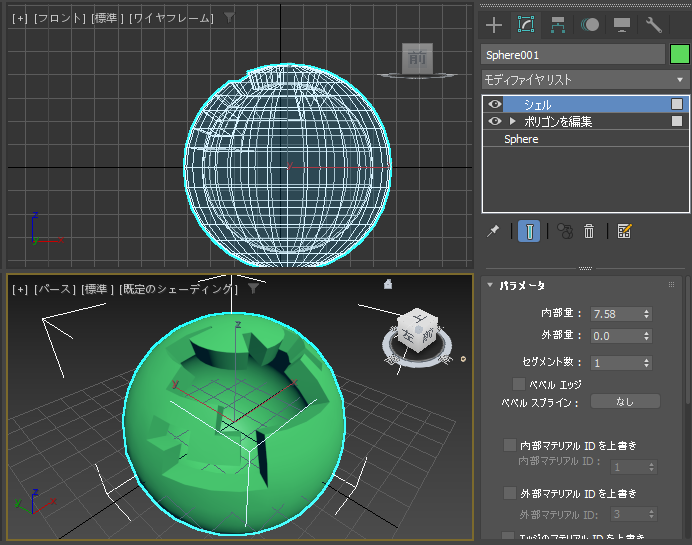Pin the modifier stack

[493, 231]
